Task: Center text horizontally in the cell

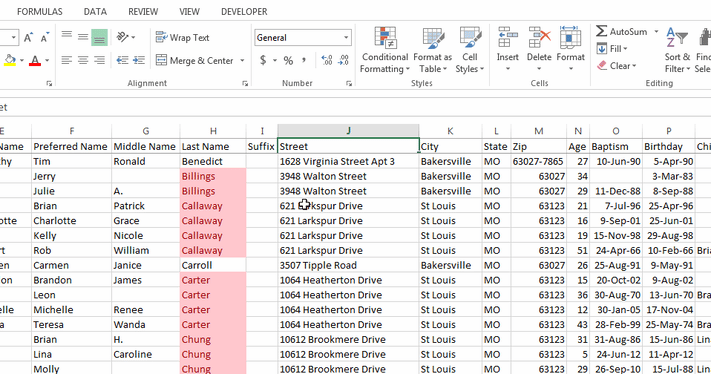Action: 83,60
